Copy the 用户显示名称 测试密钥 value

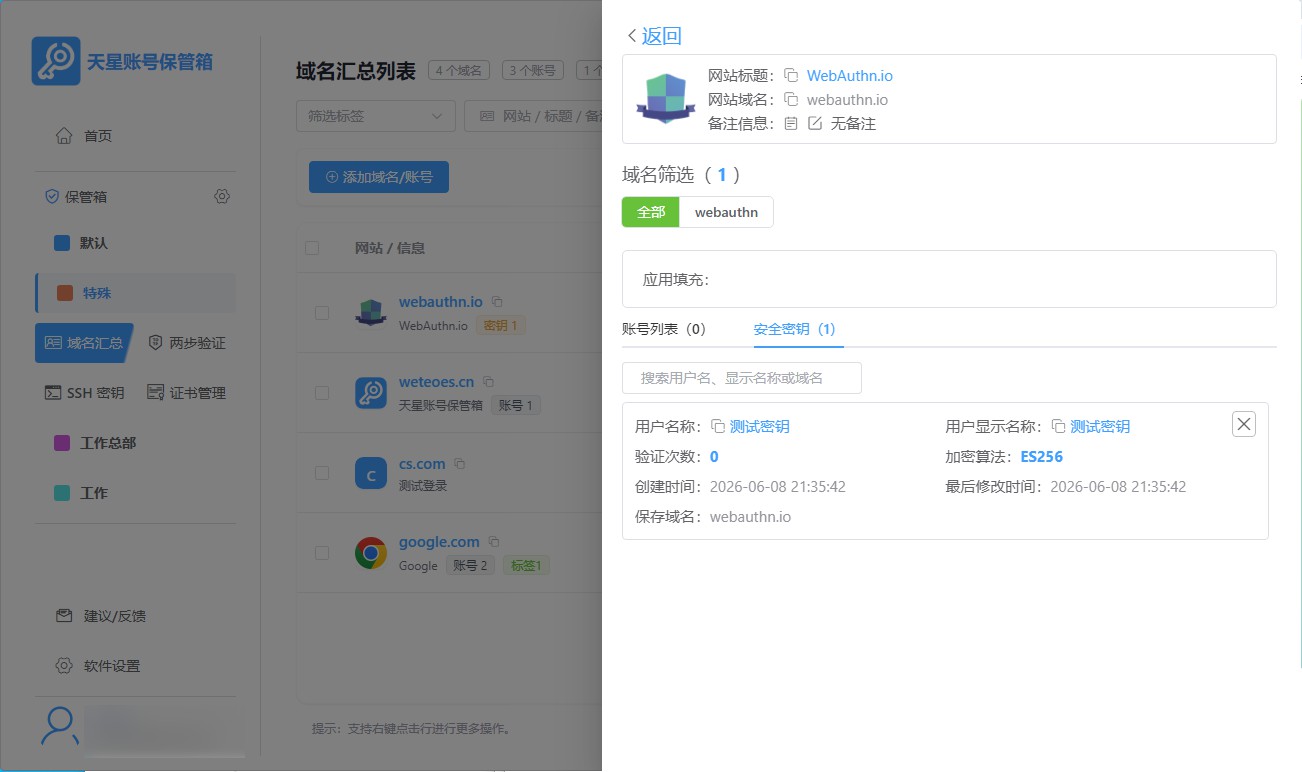[x=1058, y=426]
